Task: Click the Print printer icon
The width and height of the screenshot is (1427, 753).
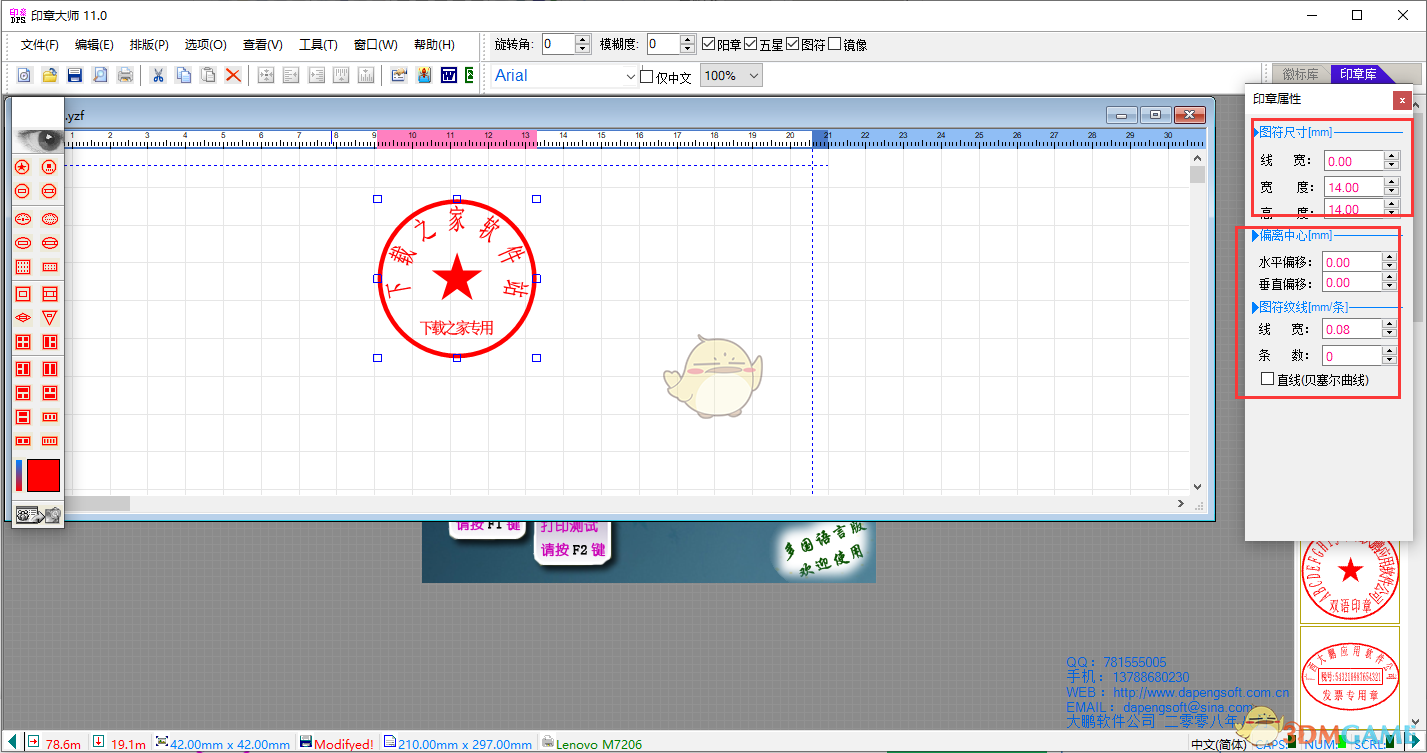Action: (x=125, y=75)
